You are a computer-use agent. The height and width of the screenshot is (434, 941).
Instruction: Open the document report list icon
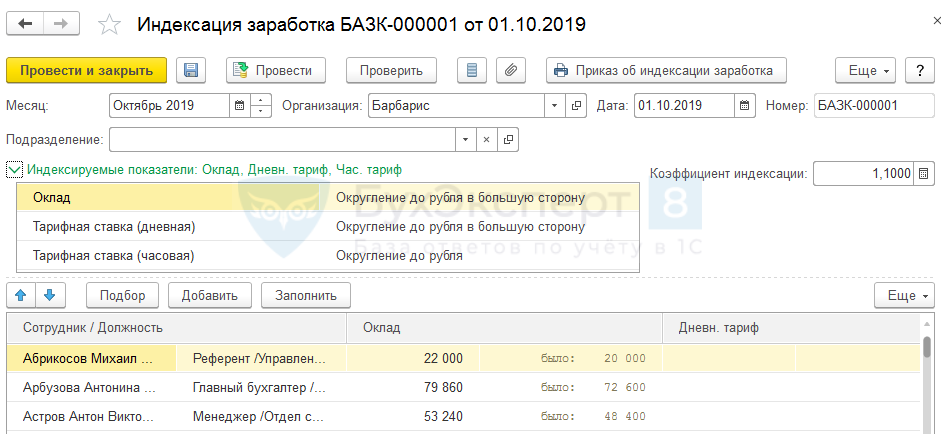point(473,70)
